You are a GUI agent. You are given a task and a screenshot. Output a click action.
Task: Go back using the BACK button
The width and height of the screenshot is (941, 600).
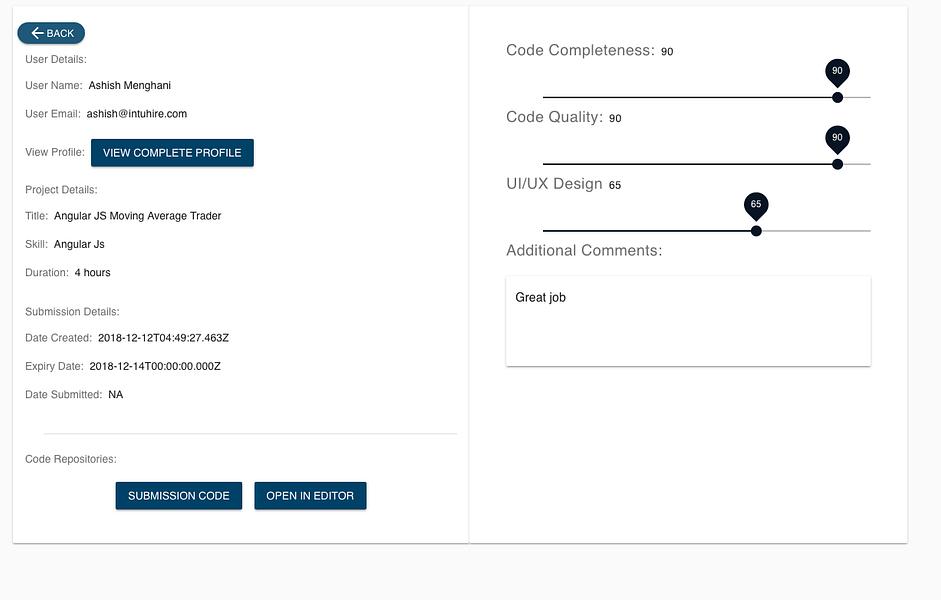[x=51, y=33]
